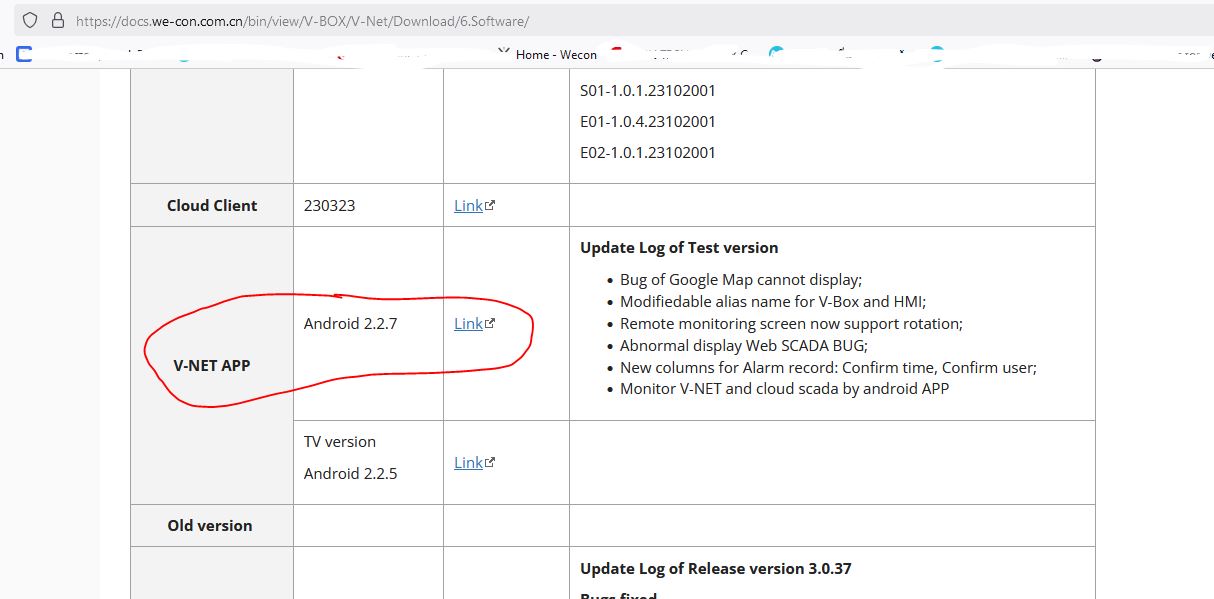Viewport: 1214px width, 599px height.
Task: Click the blue bookmark icon at far left
Action: tap(24, 54)
